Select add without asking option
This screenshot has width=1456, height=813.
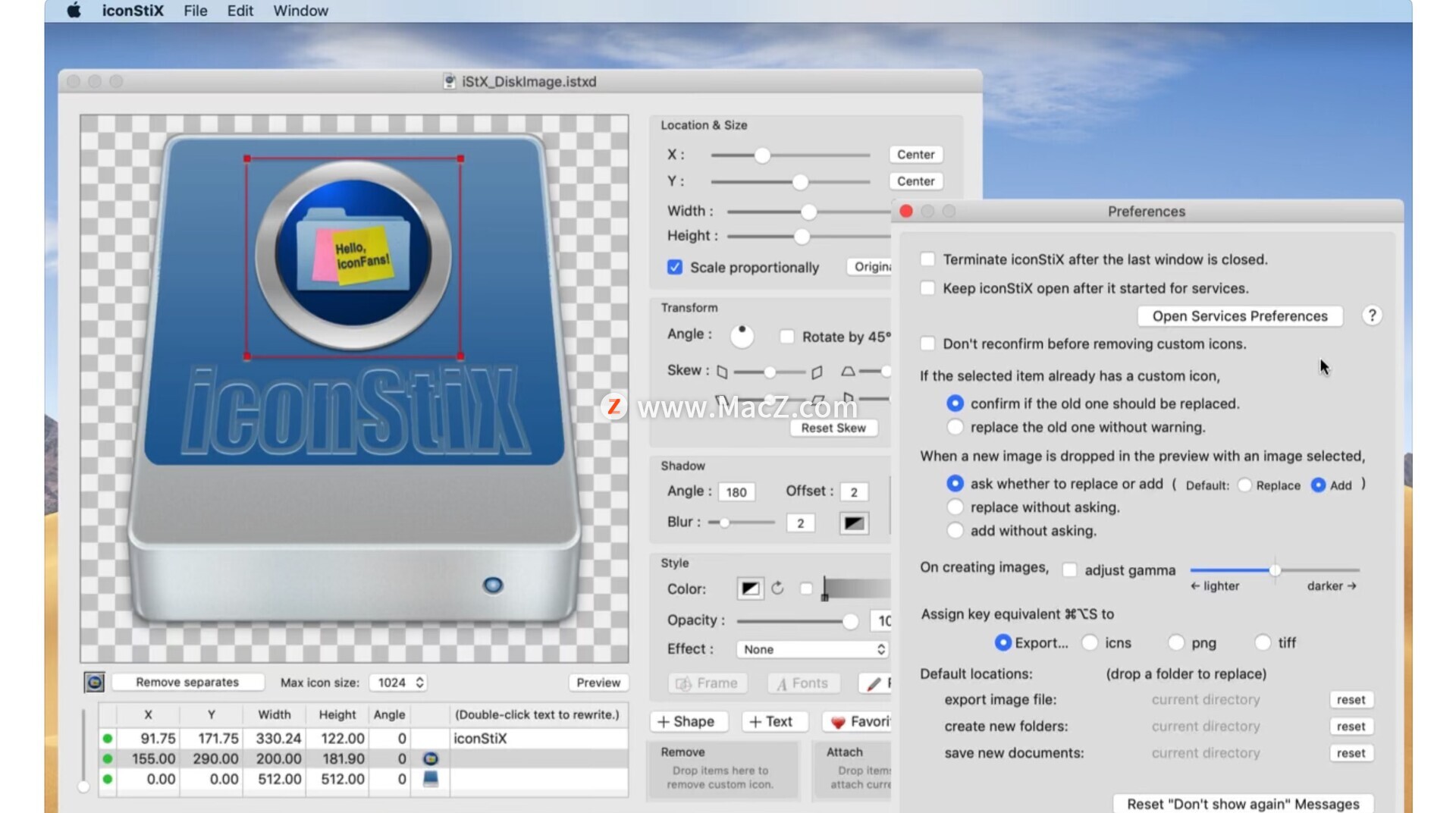pyautogui.click(x=955, y=530)
